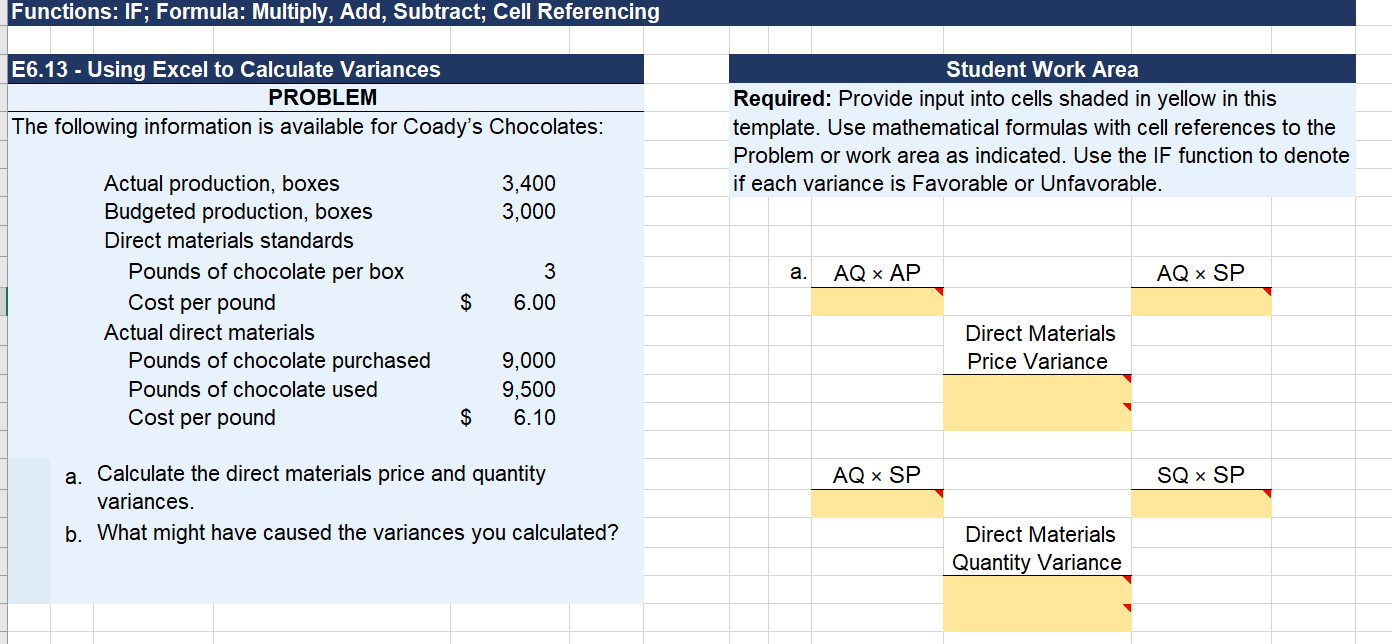
Task: Click red triangle on Price Variance input cell
Action: 1127,379
